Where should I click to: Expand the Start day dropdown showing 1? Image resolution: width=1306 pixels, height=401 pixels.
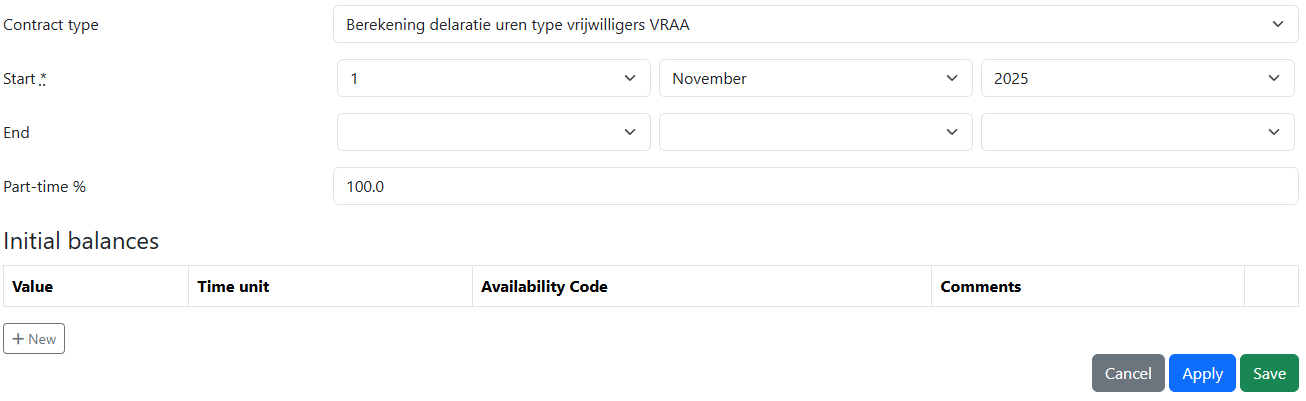(x=493, y=78)
